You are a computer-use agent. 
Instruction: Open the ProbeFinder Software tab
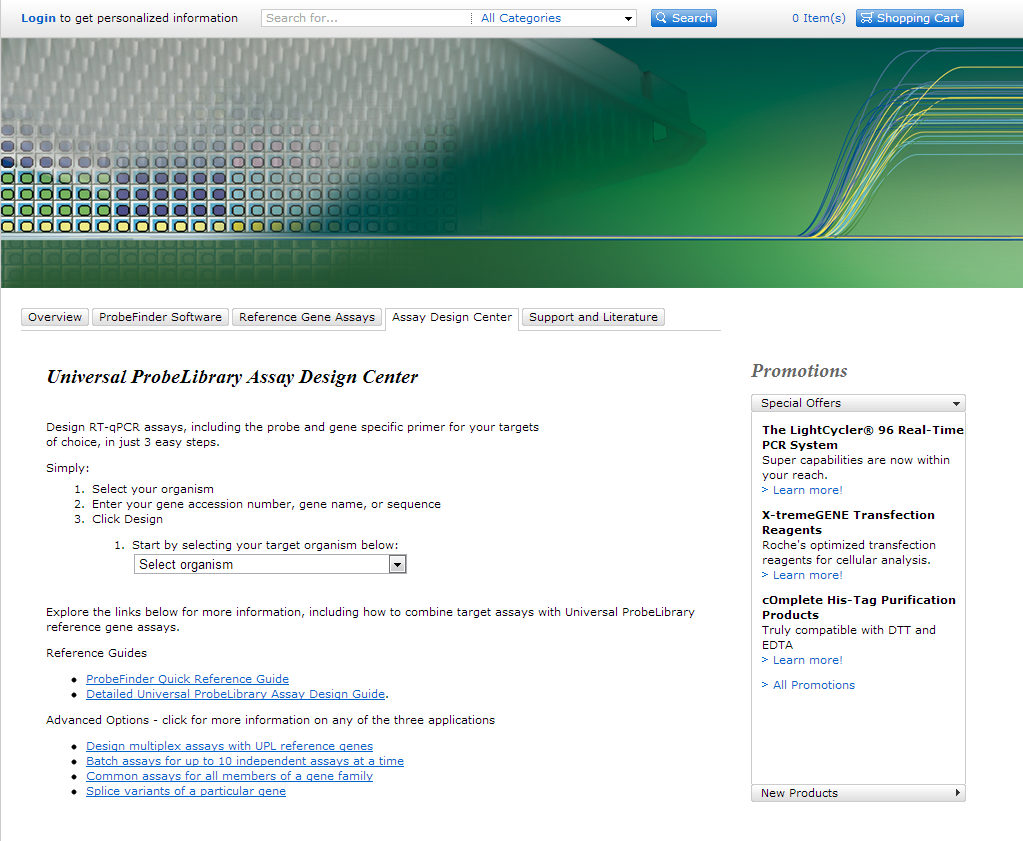160,317
